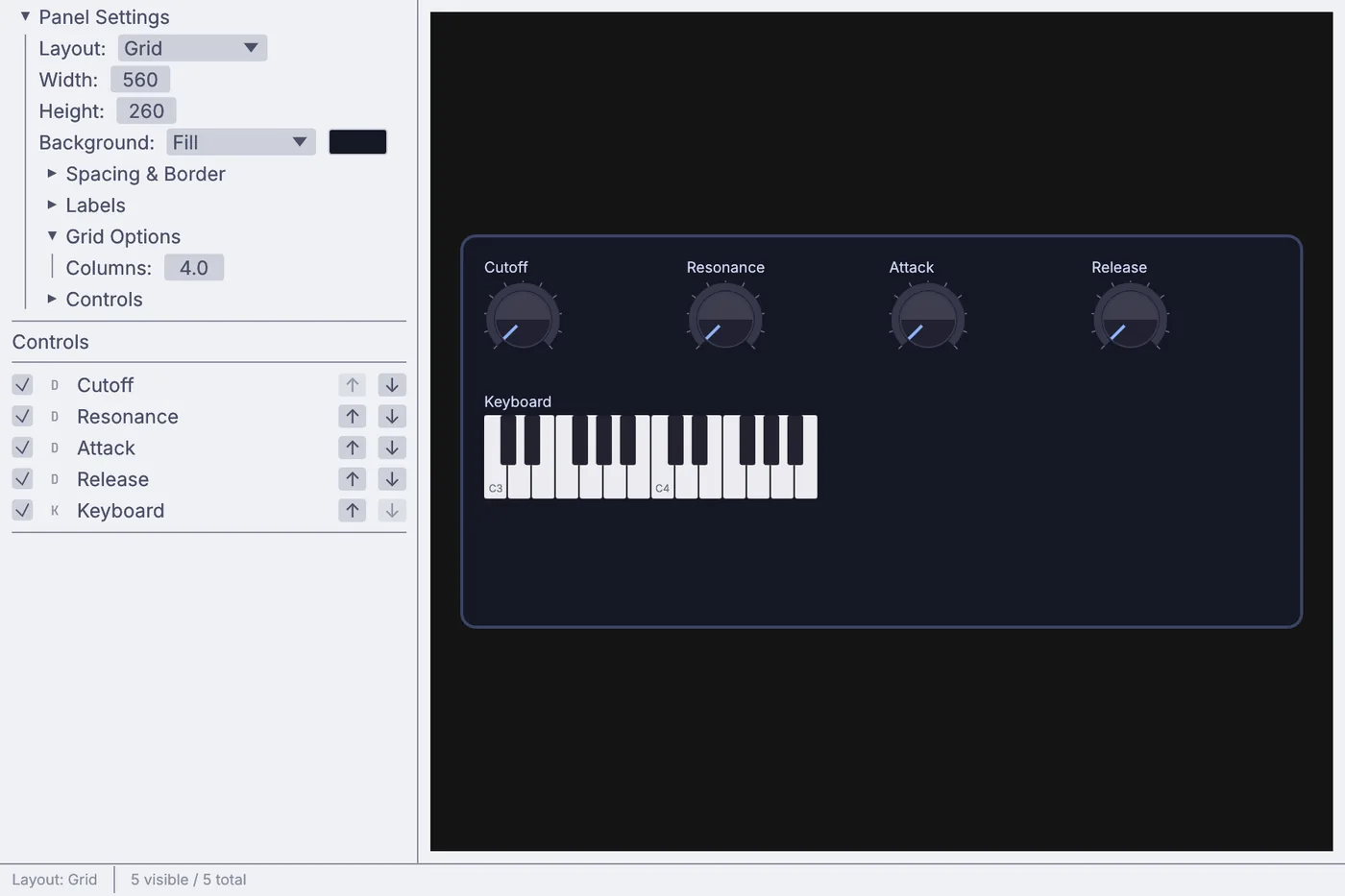This screenshot has height=896, width=1345.
Task: Click the disabled up arrow for Cutoff
Action: (x=353, y=385)
